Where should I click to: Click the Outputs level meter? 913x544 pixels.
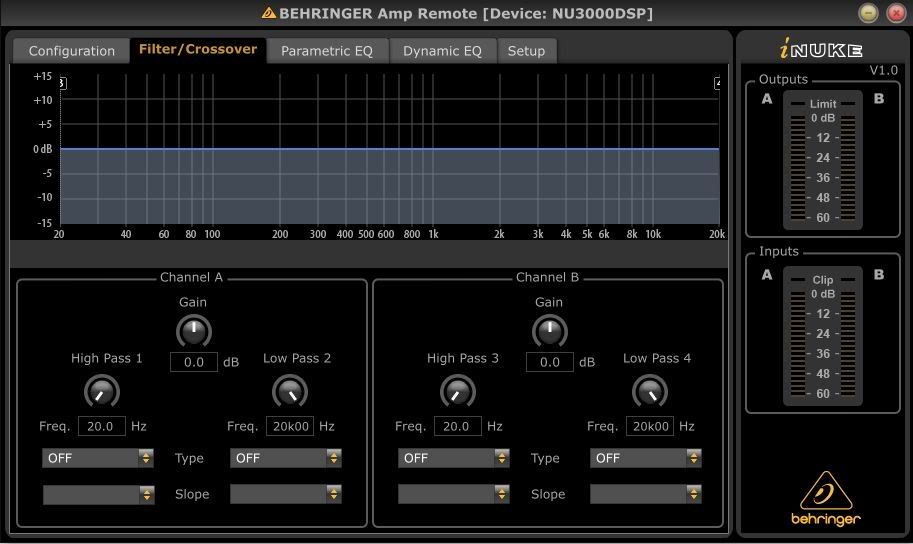coord(823,160)
